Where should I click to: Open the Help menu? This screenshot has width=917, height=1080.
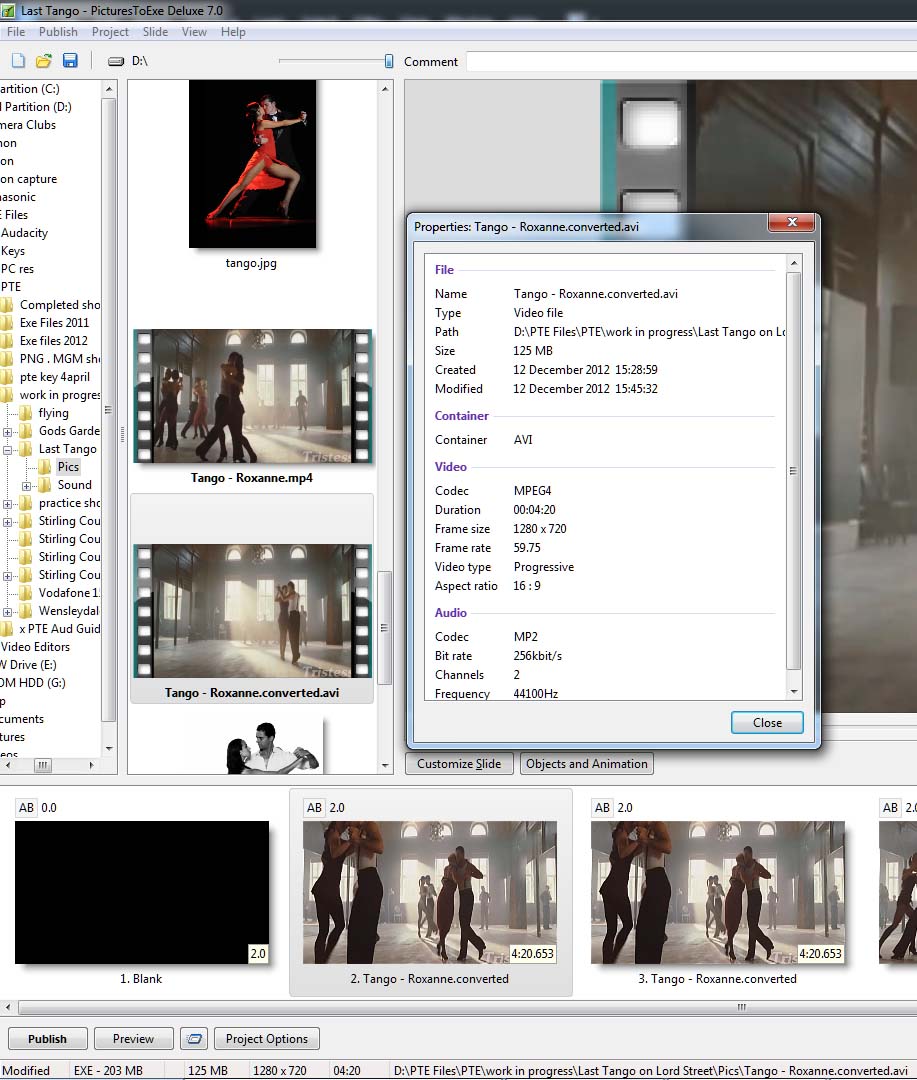233,32
